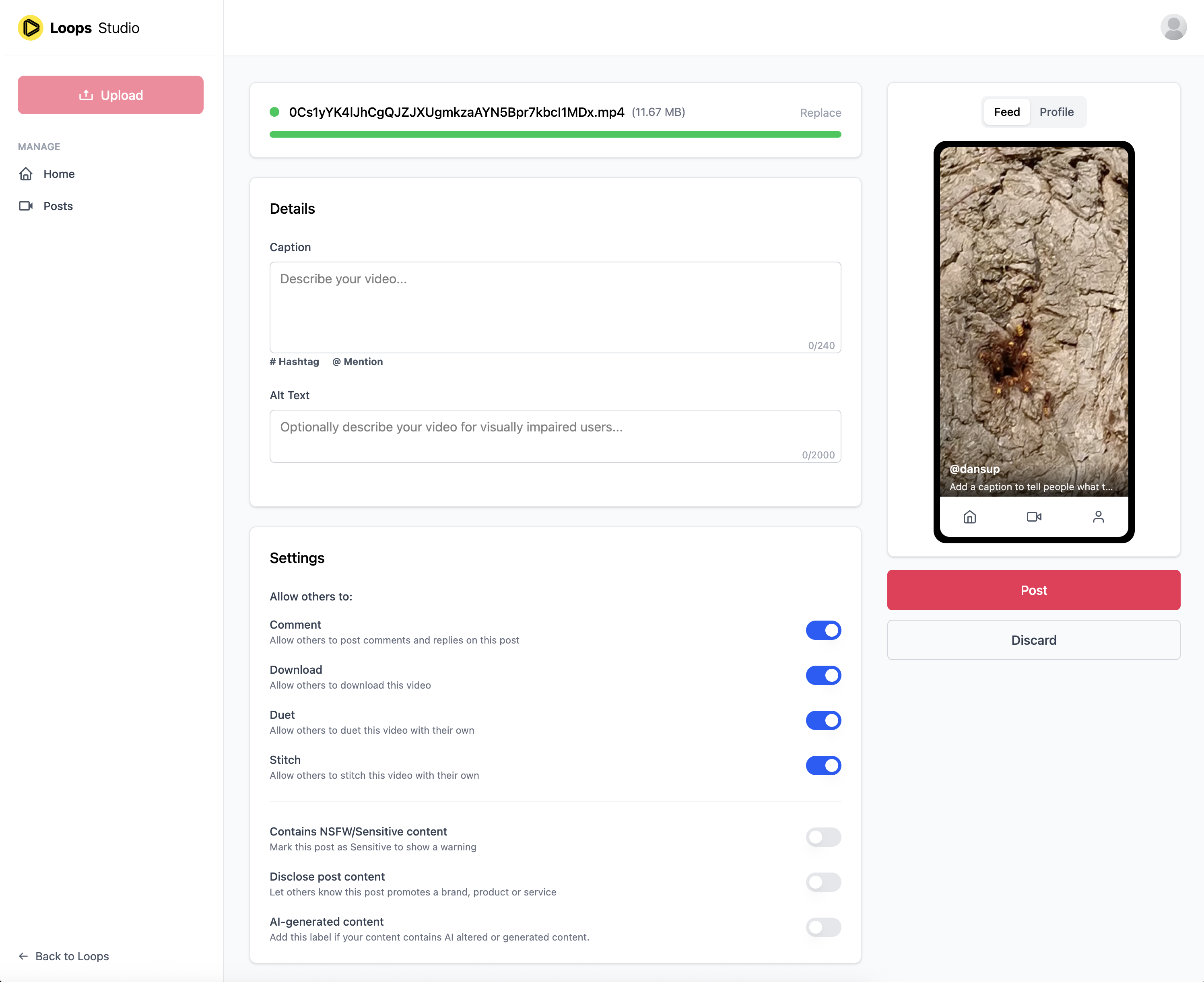Switch preview to the Profile tab
The image size is (1204, 982).
coord(1056,112)
